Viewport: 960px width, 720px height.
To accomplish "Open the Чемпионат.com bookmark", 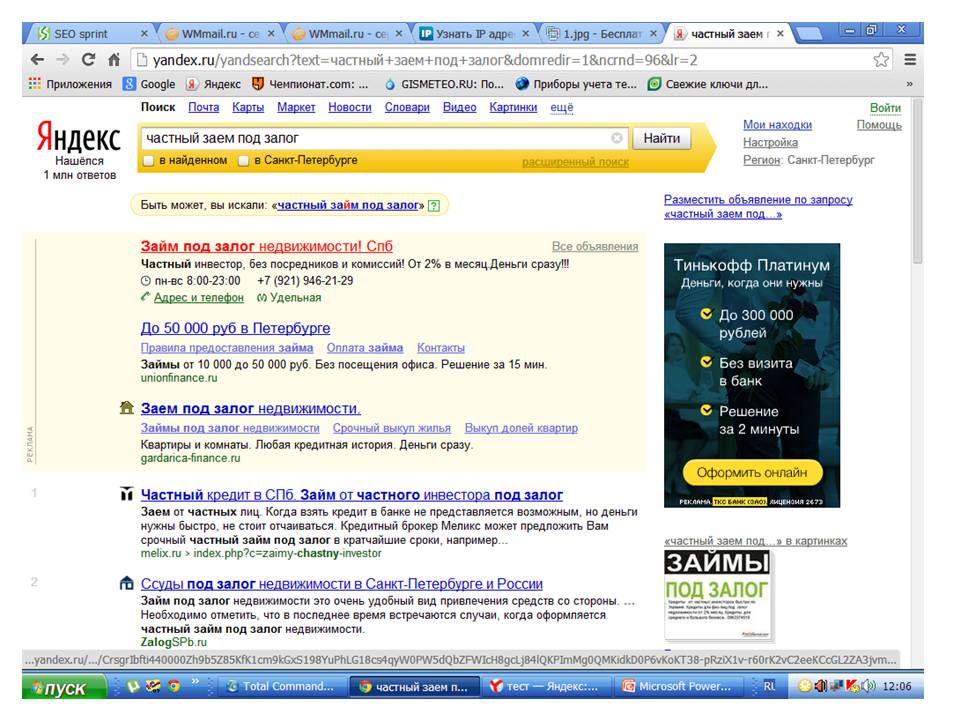I will click(310, 84).
